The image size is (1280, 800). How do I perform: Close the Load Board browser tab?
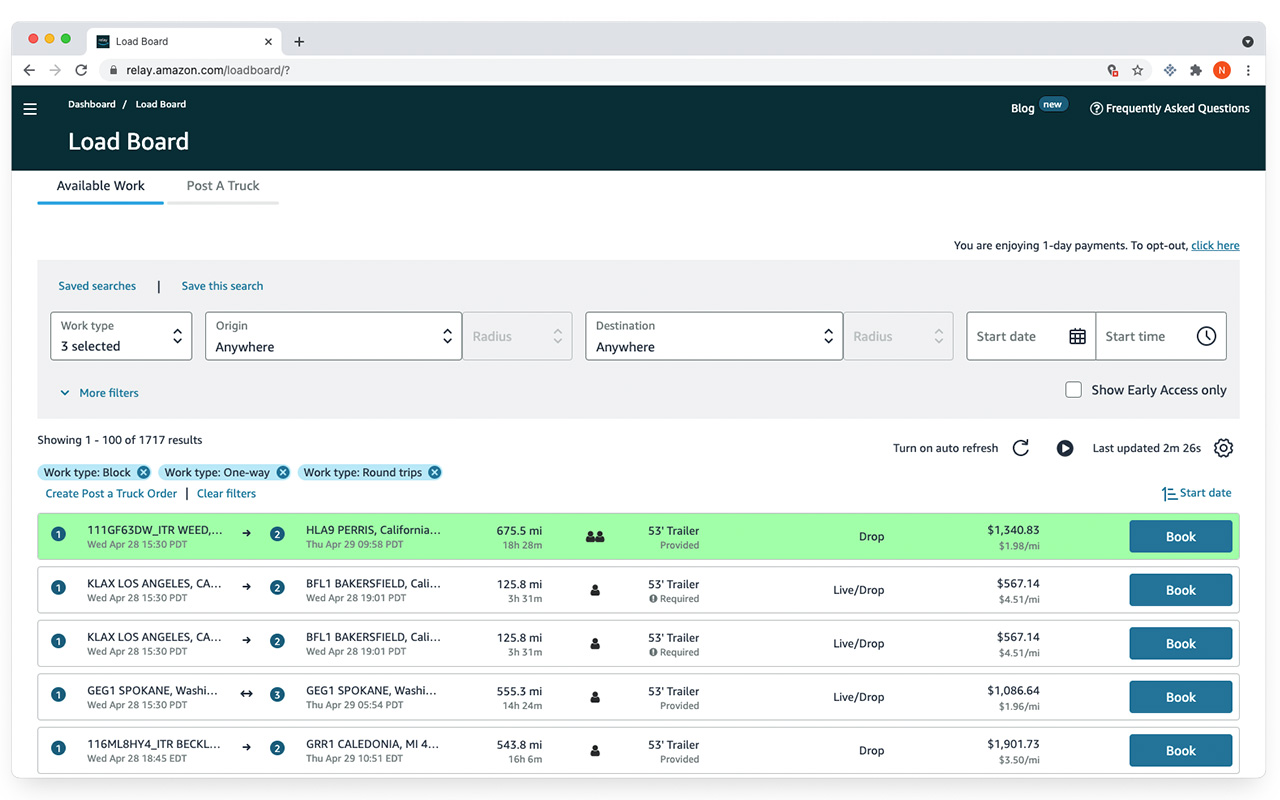click(x=268, y=42)
